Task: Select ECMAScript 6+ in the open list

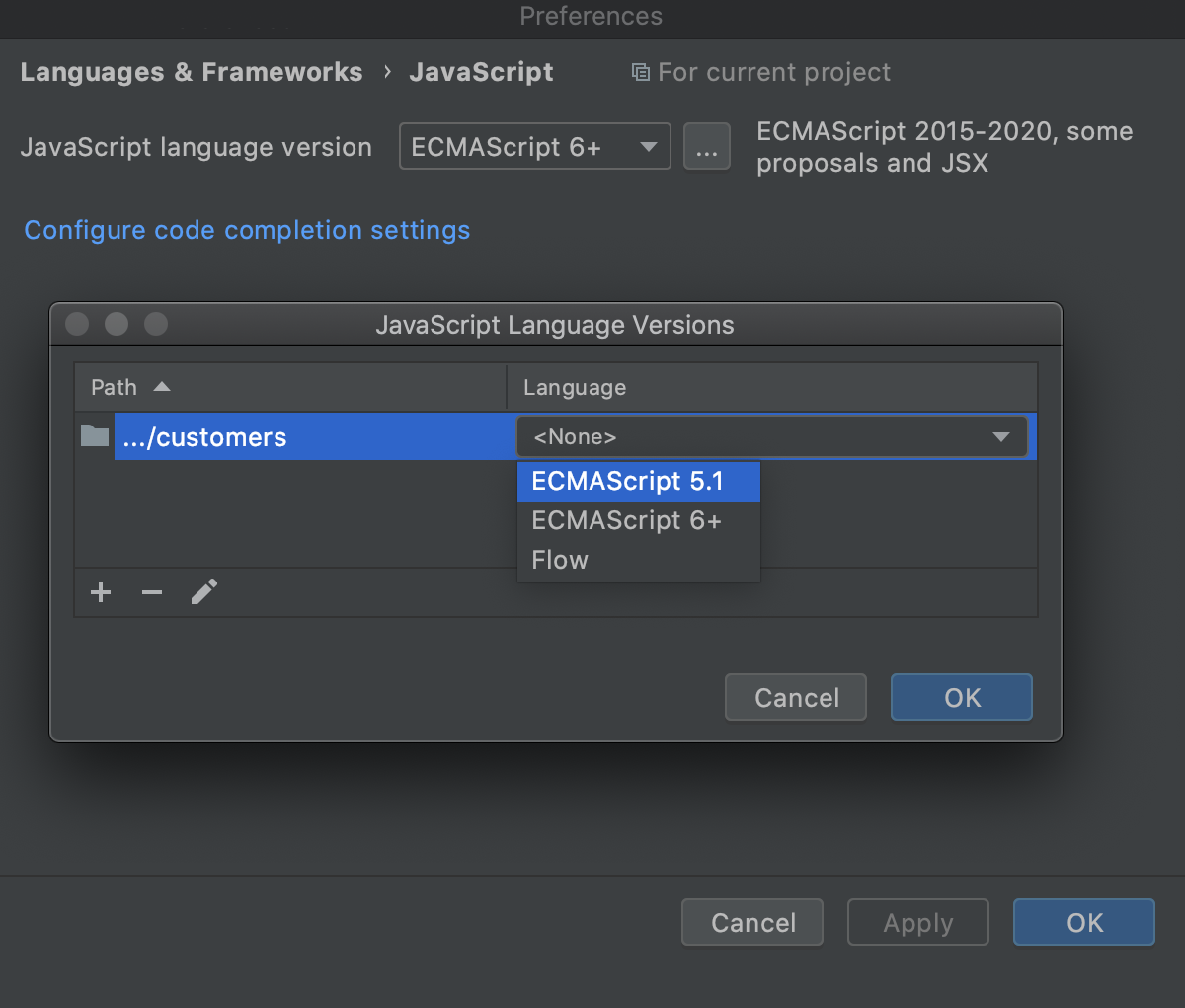Action: (626, 520)
